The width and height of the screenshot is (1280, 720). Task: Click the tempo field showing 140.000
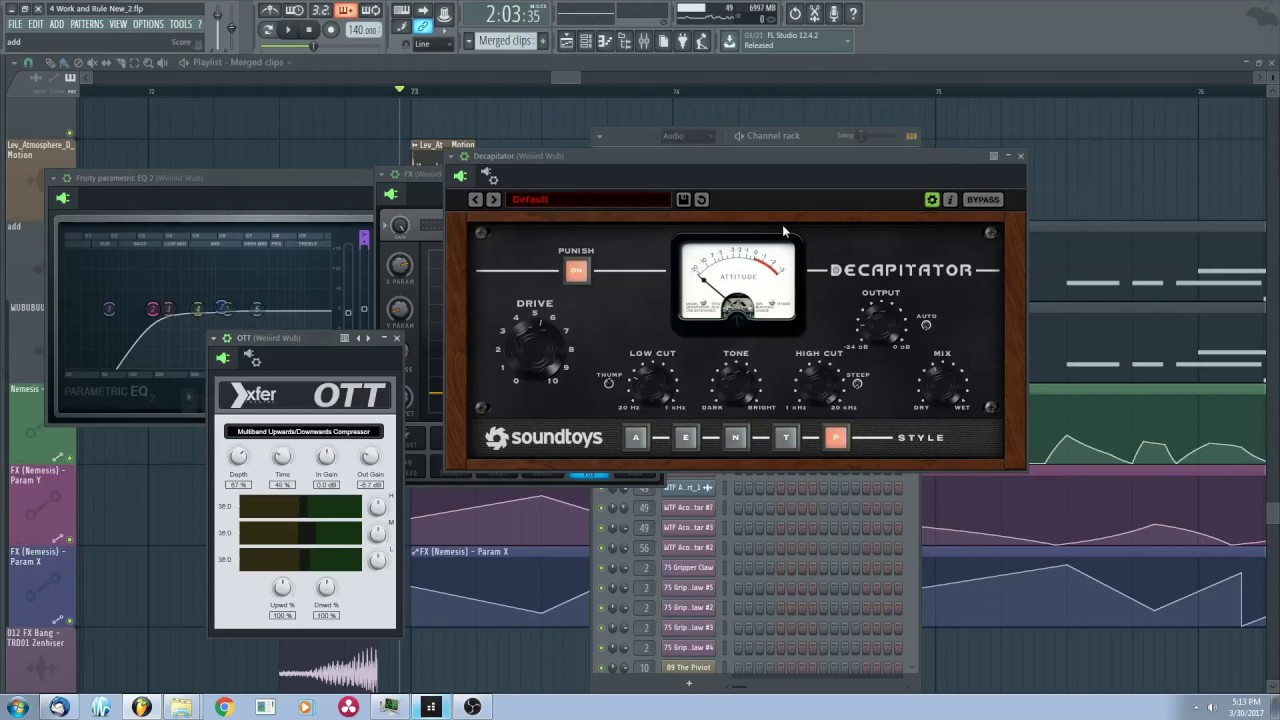coord(362,30)
